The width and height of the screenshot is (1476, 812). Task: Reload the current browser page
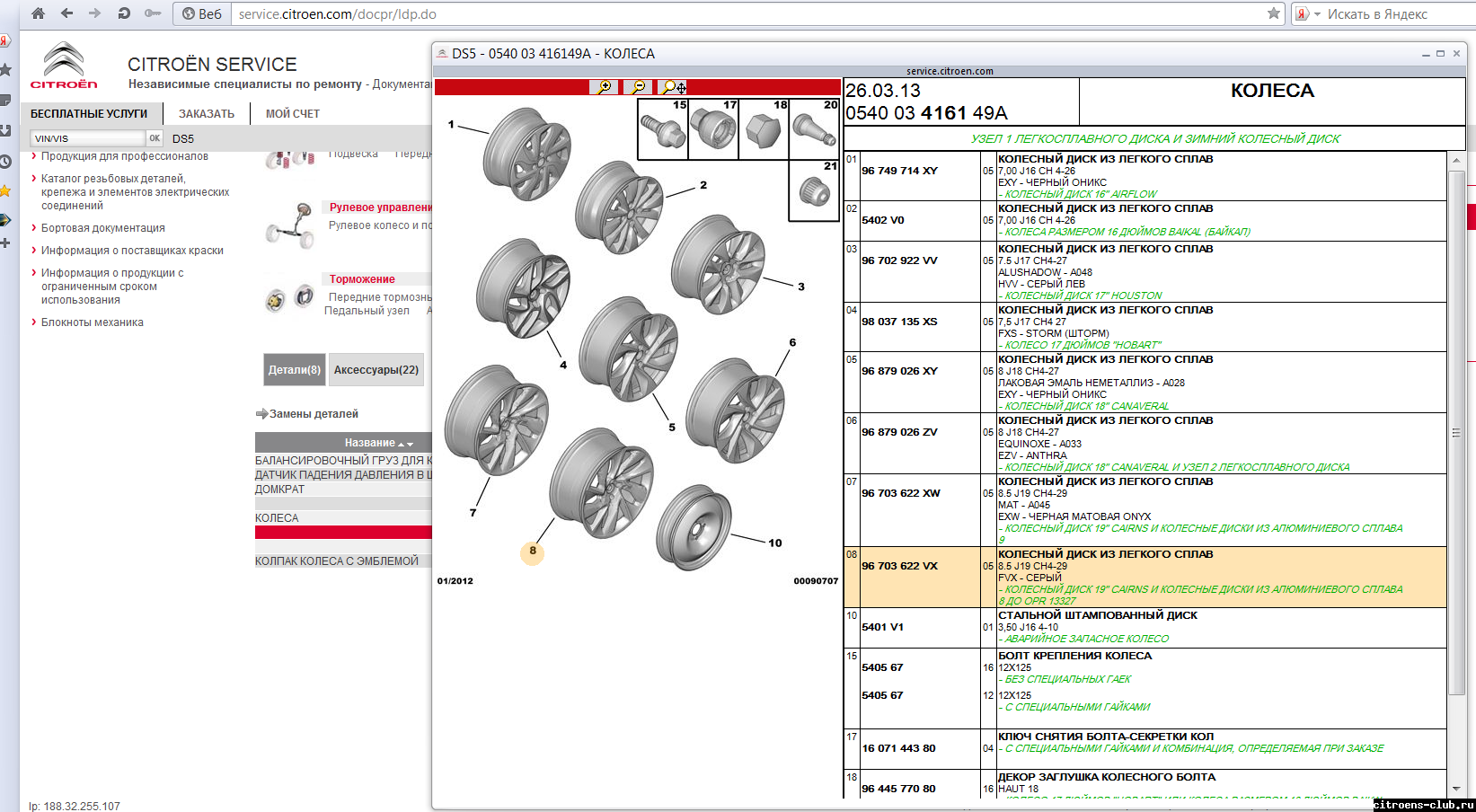pos(124,13)
